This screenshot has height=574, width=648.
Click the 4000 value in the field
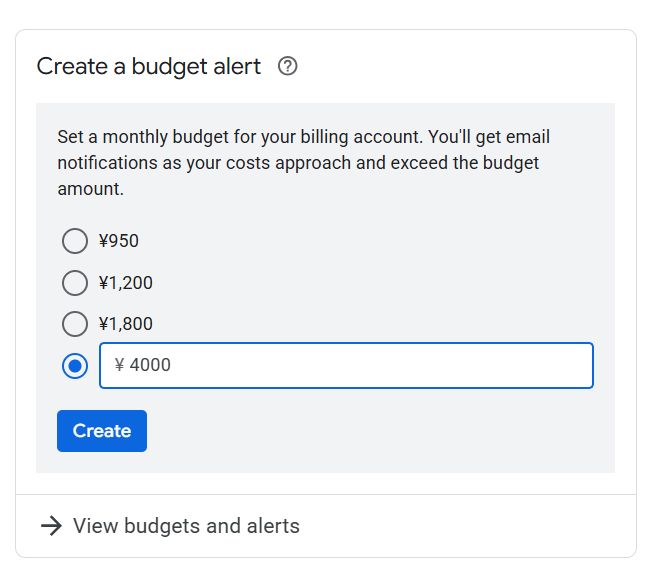tap(151, 366)
